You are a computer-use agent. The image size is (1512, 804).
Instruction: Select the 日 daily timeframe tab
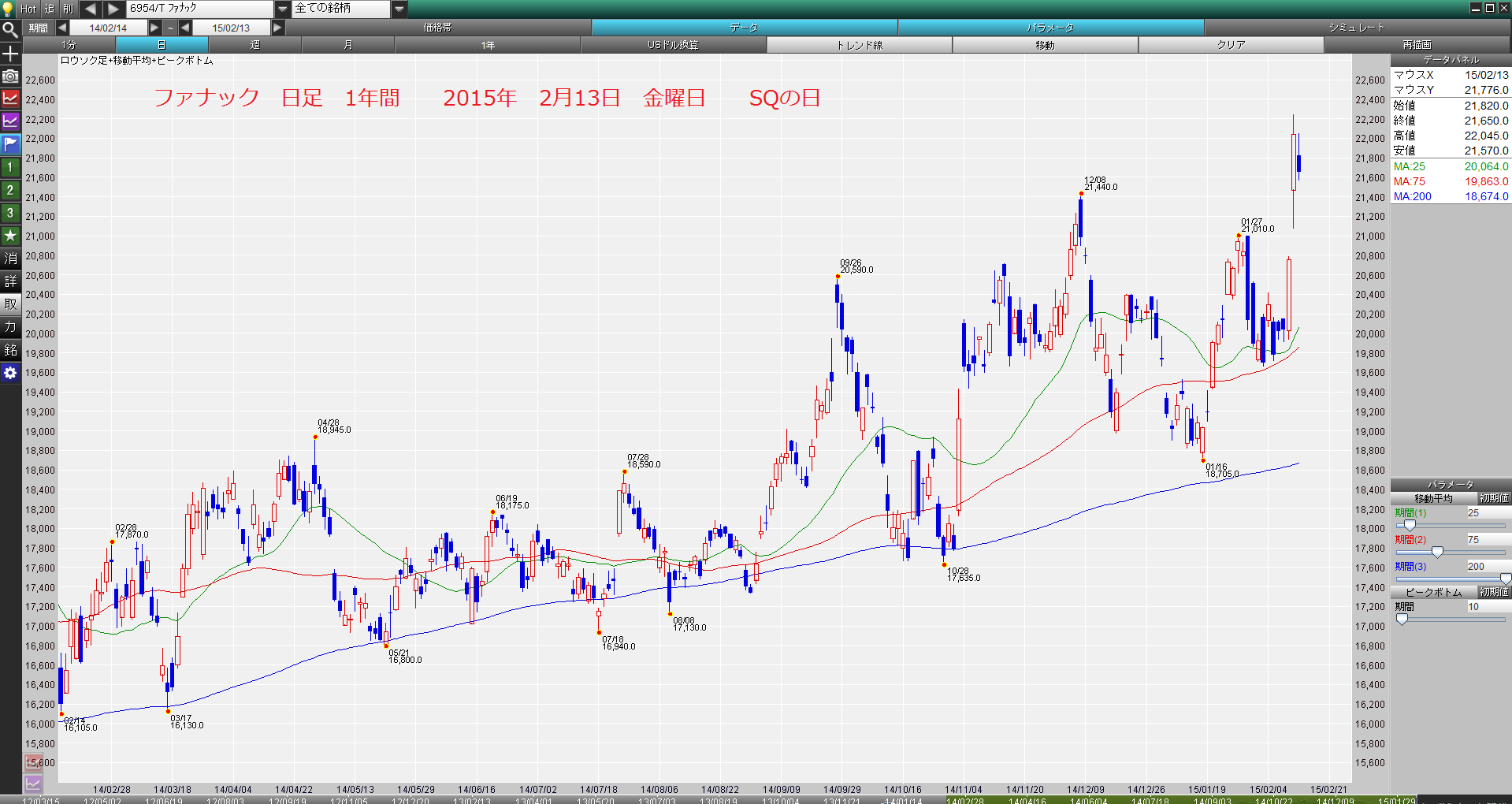pyautogui.click(x=162, y=45)
